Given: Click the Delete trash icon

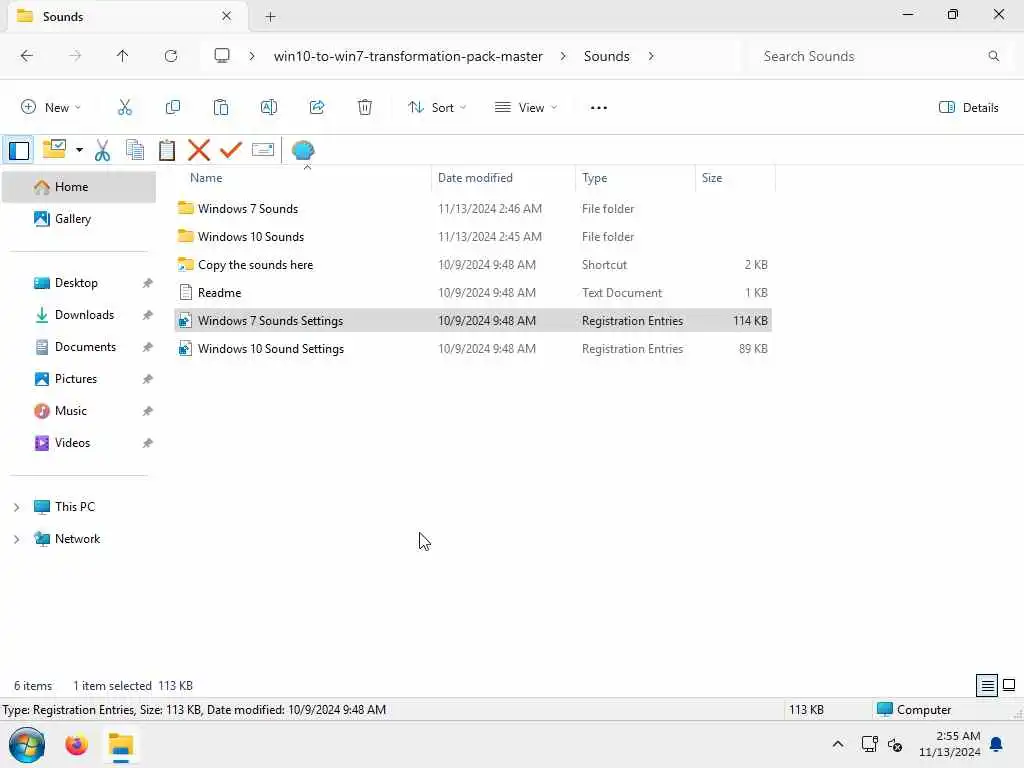Looking at the screenshot, I should coord(365,108).
